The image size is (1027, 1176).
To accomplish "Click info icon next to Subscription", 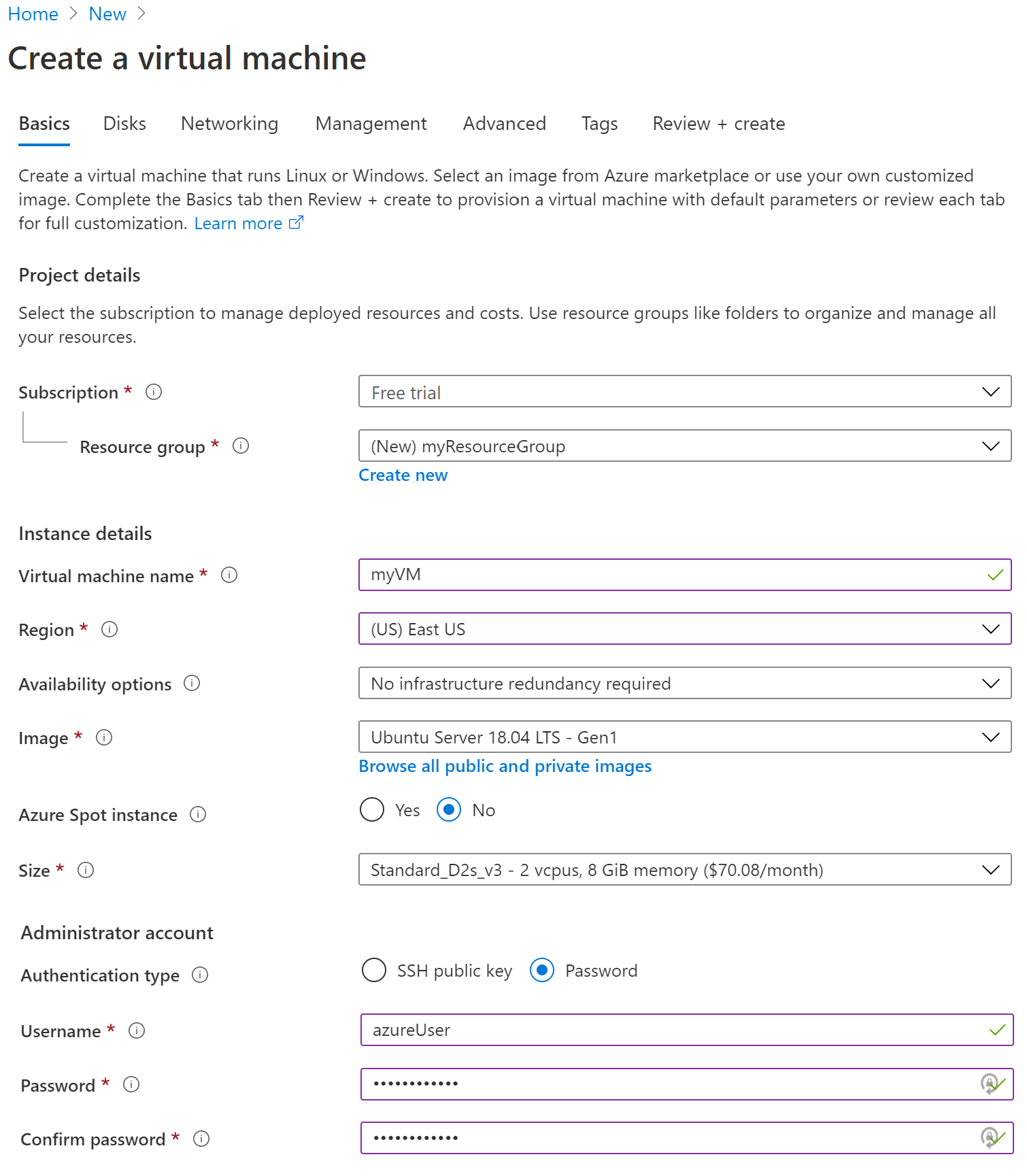I will point(154,392).
